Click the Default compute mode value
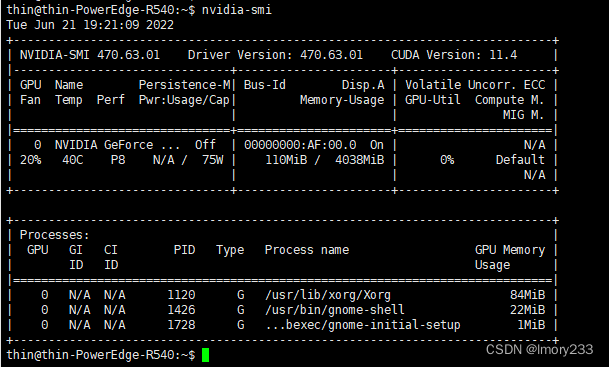The height and width of the screenshot is (367, 609). tap(520, 160)
